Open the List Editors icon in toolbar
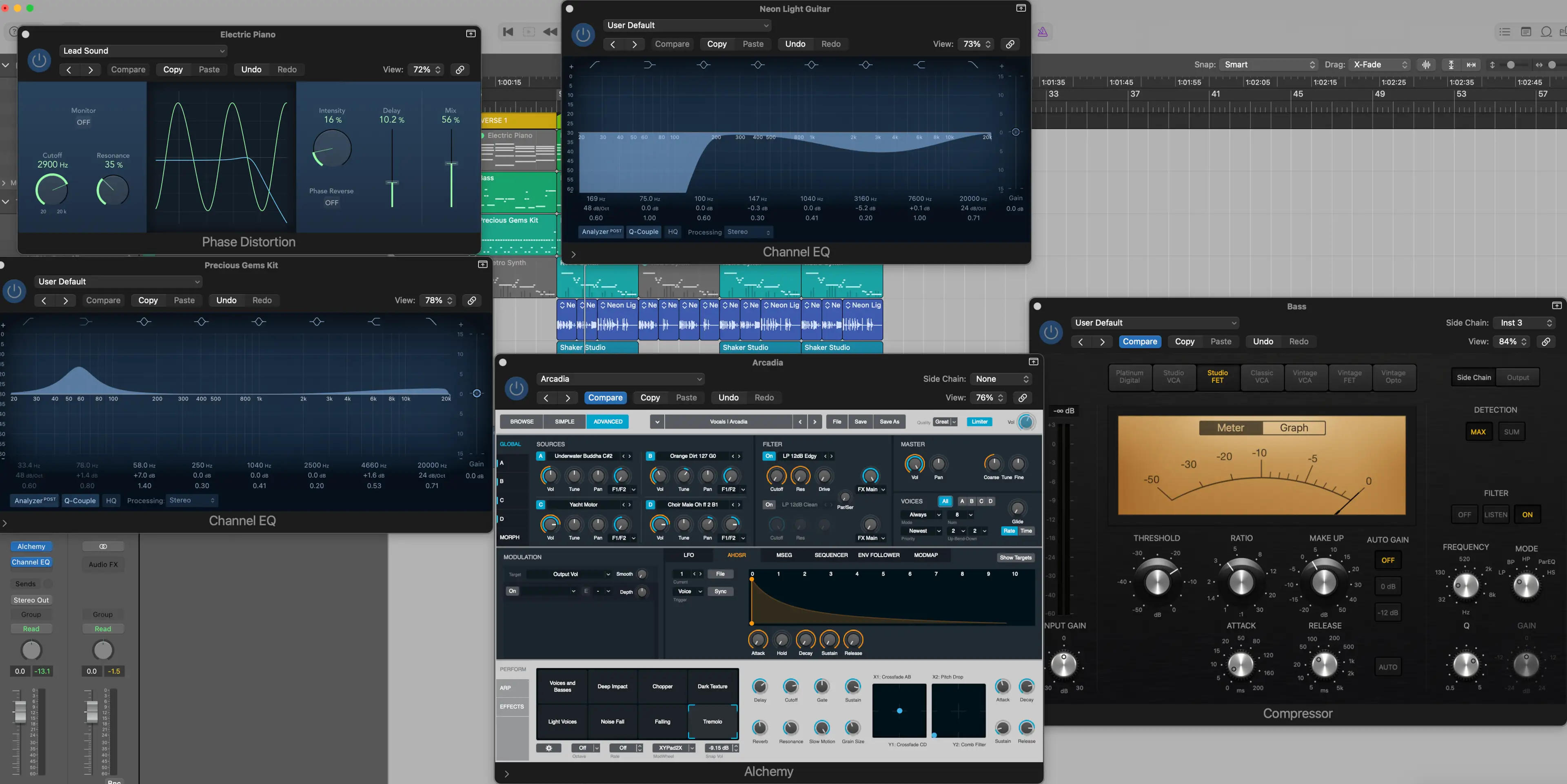The height and width of the screenshot is (784, 1567). [1505, 32]
